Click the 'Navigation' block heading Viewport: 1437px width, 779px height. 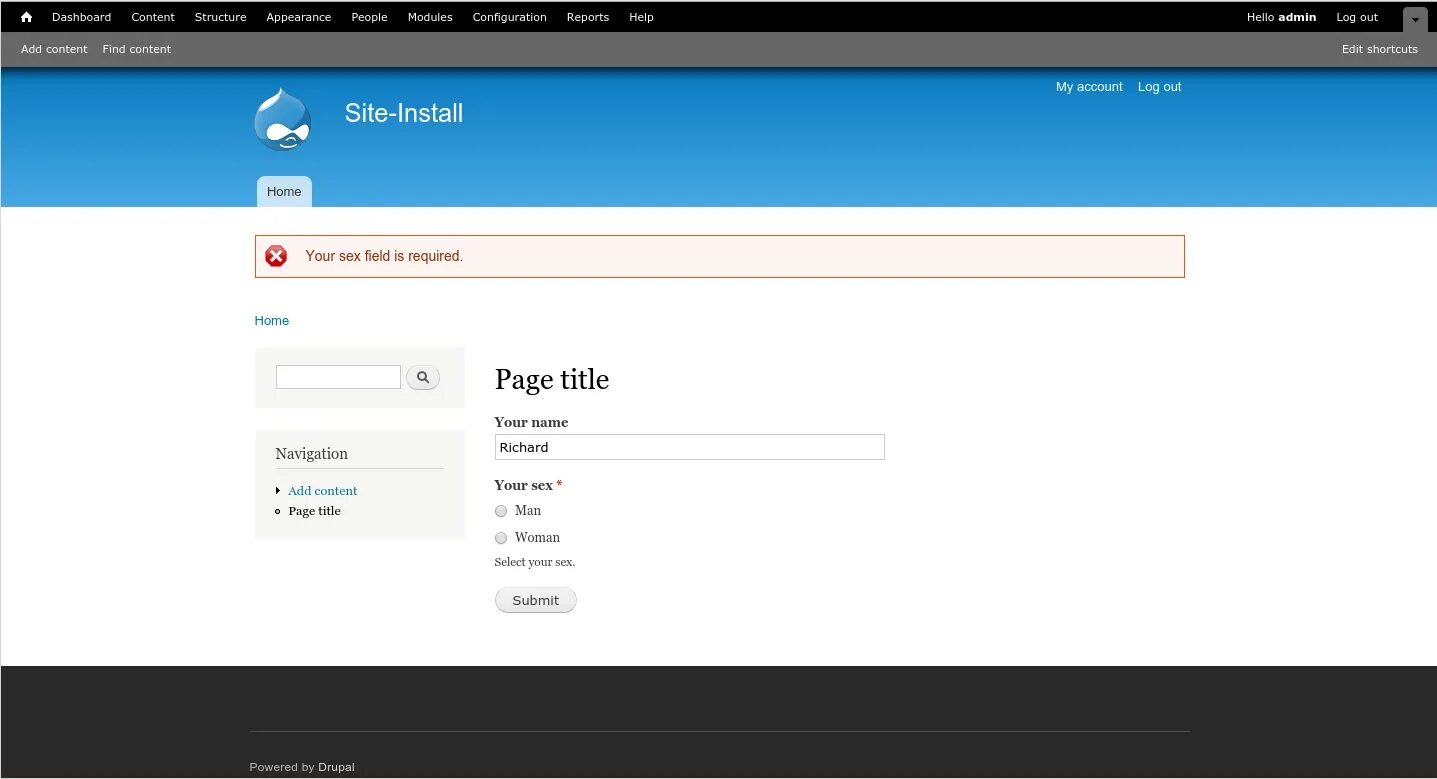(x=312, y=454)
